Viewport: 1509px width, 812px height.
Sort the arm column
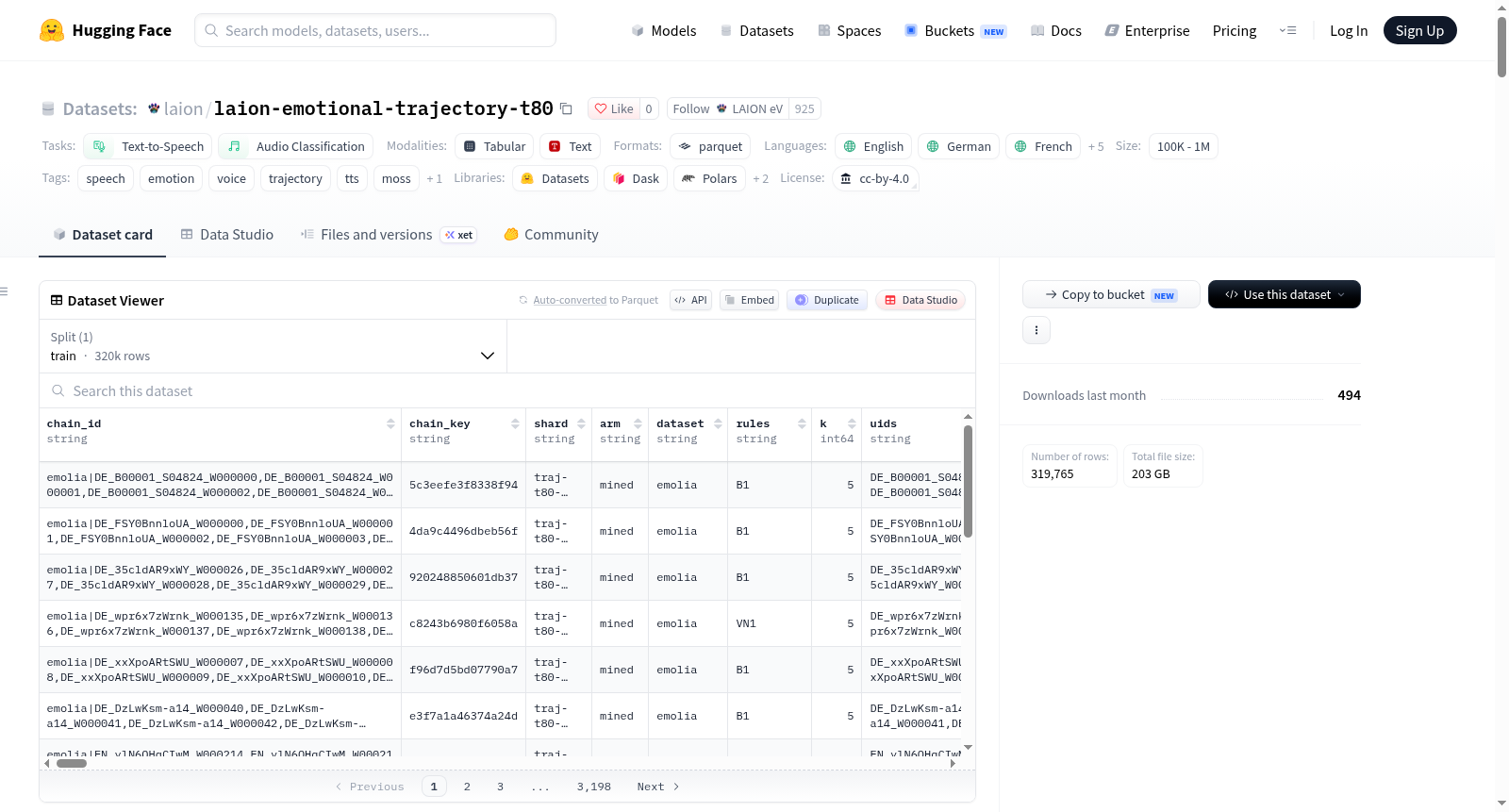(x=638, y=424)
